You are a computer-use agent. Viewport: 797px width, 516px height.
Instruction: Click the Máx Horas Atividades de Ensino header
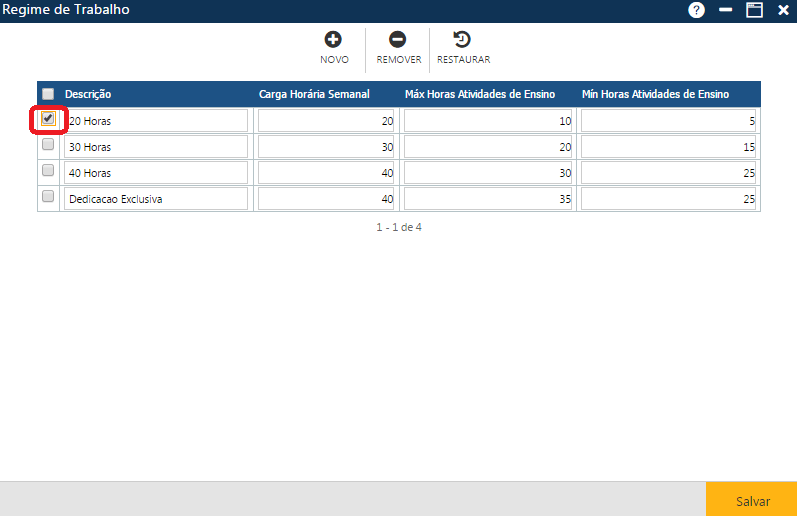(x=479, y=94)
